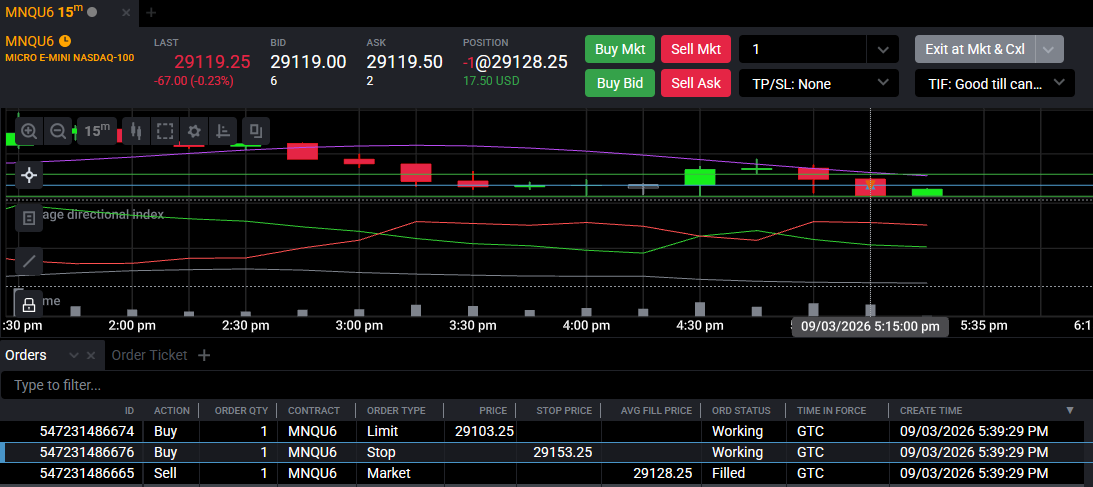Sort by the ORDER QTY column header
Viewport: 1093px width, 487px height.
coord(241,410)
